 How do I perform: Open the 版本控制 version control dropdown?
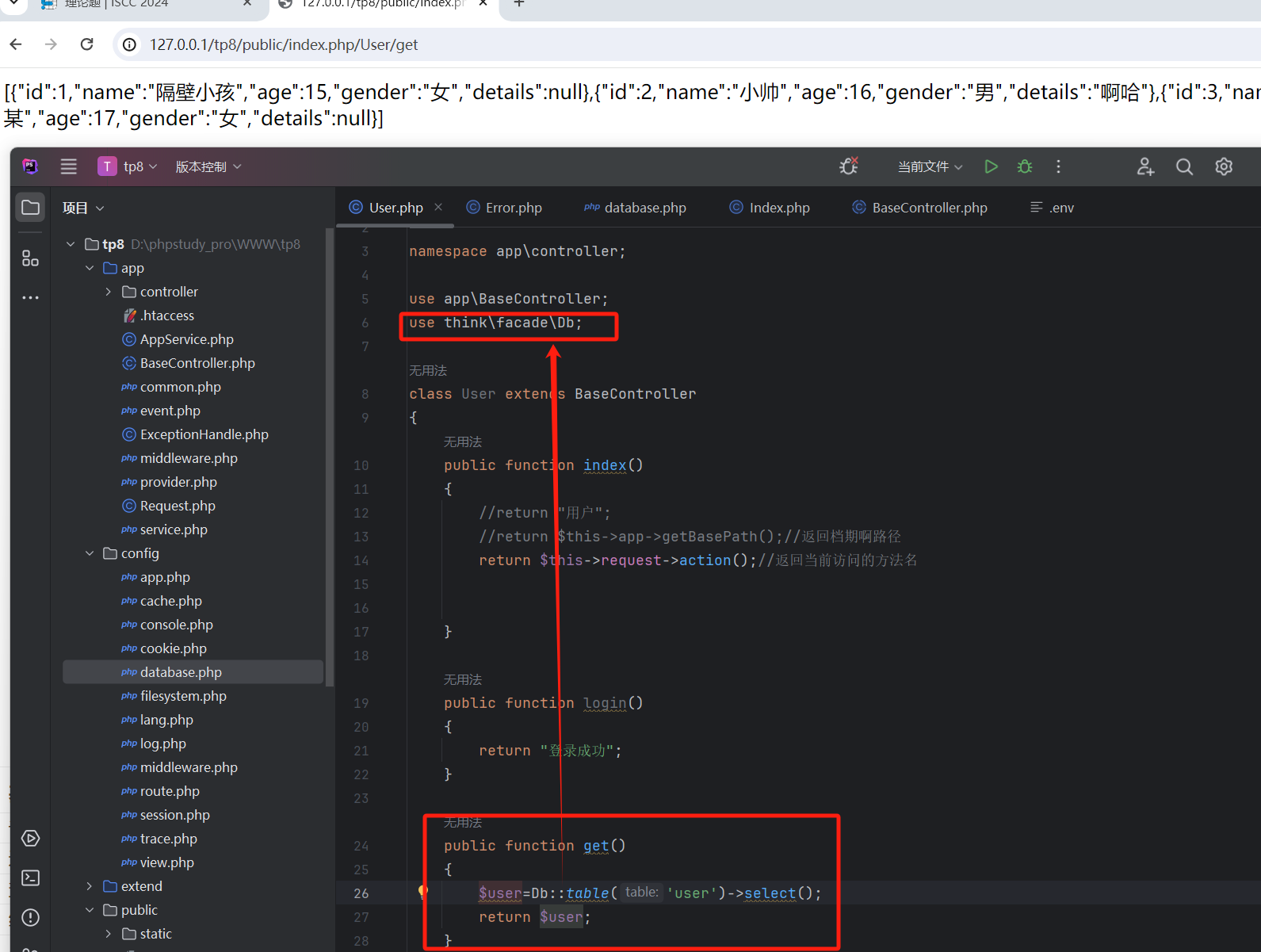pyautogui.click(x=208, y=166)
